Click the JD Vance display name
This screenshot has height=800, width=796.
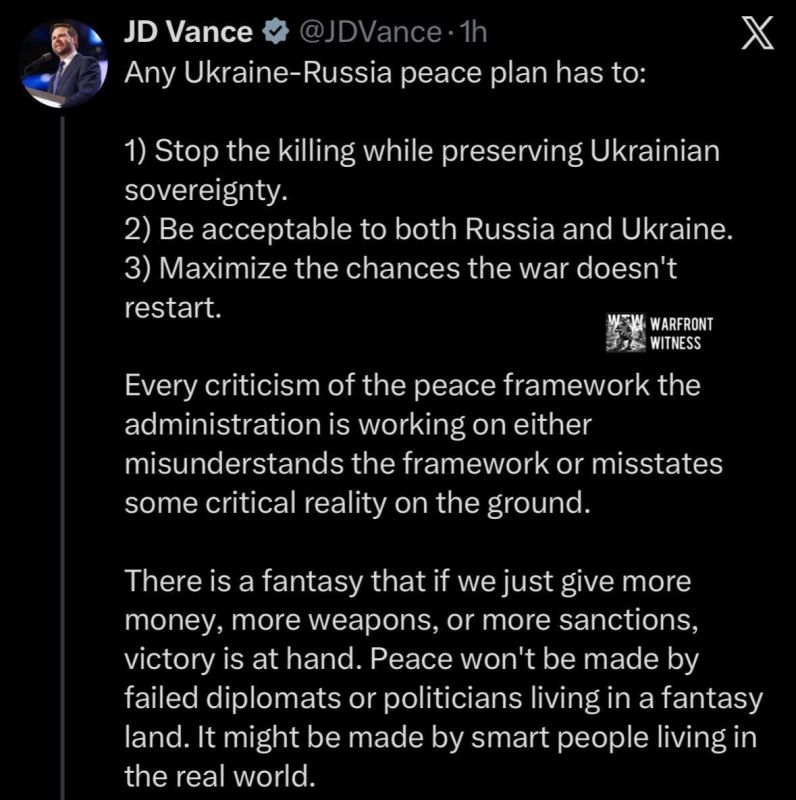(x=187, y=32)
